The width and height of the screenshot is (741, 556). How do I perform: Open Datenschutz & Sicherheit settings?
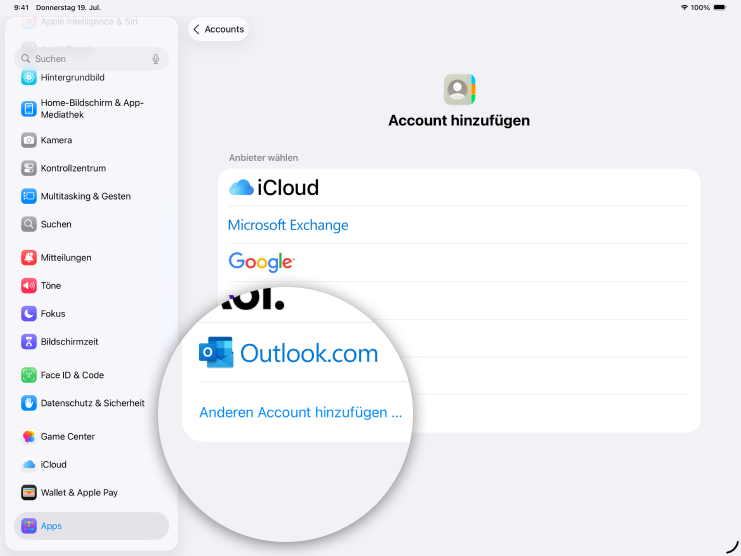click(92, 403)
